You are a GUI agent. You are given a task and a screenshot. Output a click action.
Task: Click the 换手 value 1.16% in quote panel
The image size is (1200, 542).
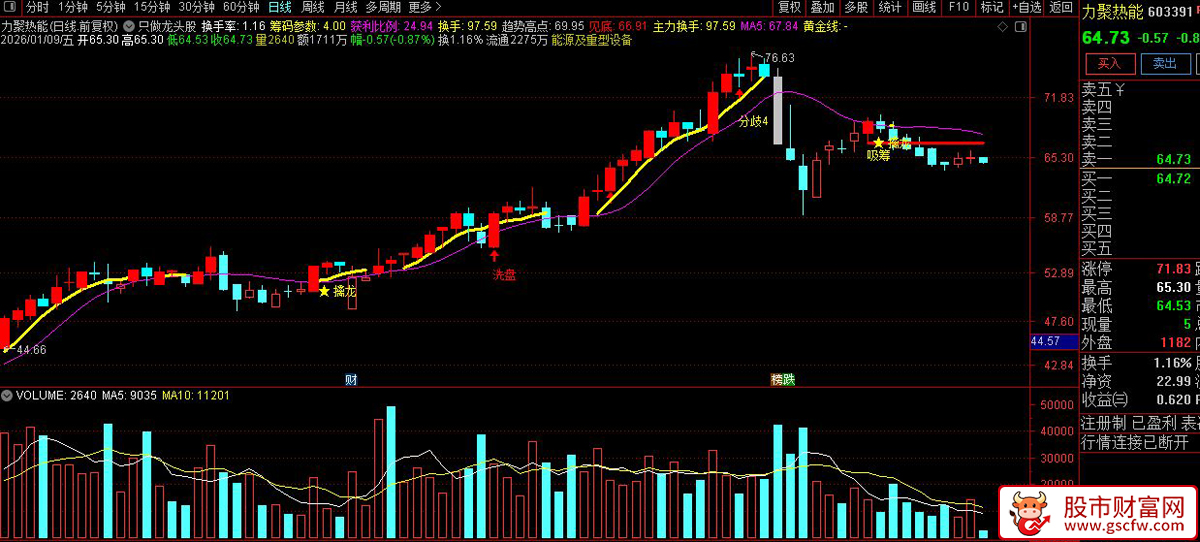click(1172, 362)
